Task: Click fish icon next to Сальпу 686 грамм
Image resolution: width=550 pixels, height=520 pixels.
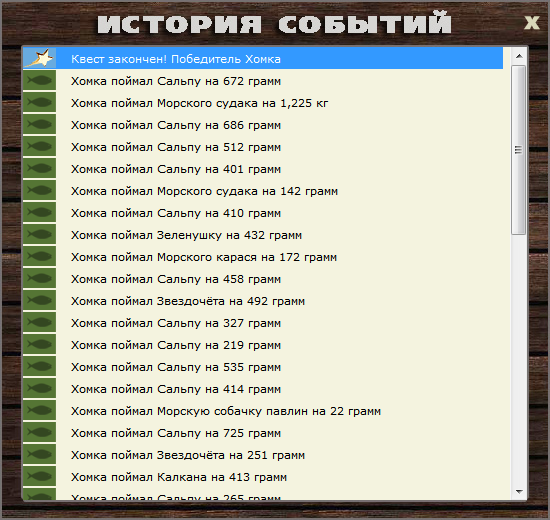Action: click(x=39, y=124)
